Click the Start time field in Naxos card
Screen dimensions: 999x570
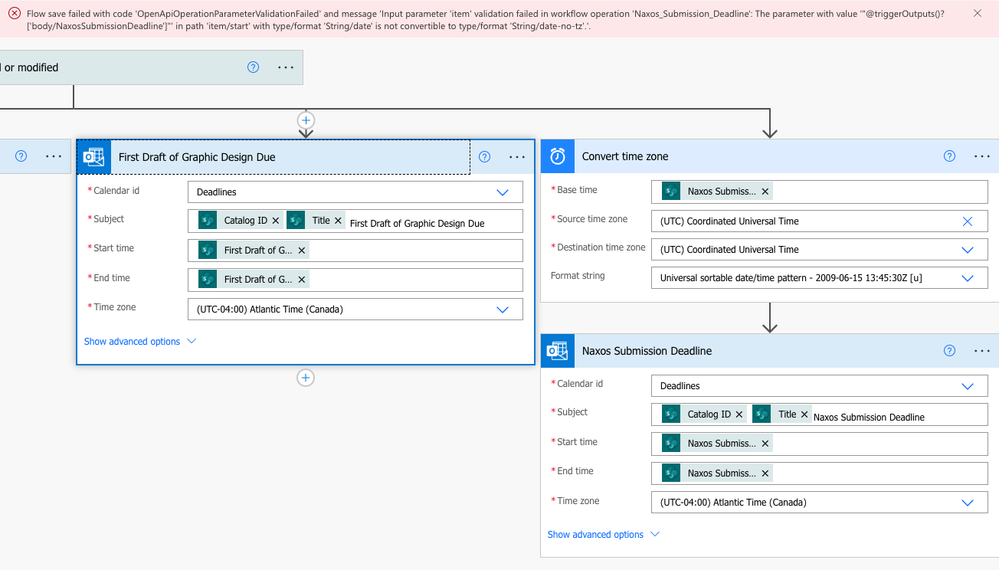point(819,444)
